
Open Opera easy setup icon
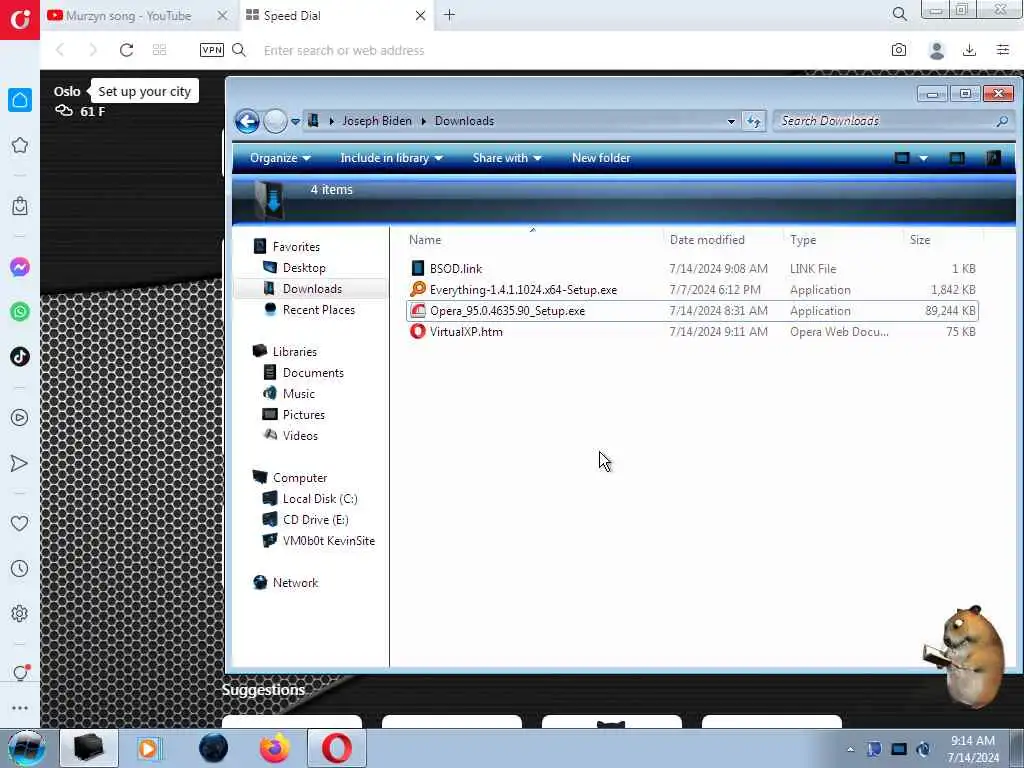[1003, 50]
